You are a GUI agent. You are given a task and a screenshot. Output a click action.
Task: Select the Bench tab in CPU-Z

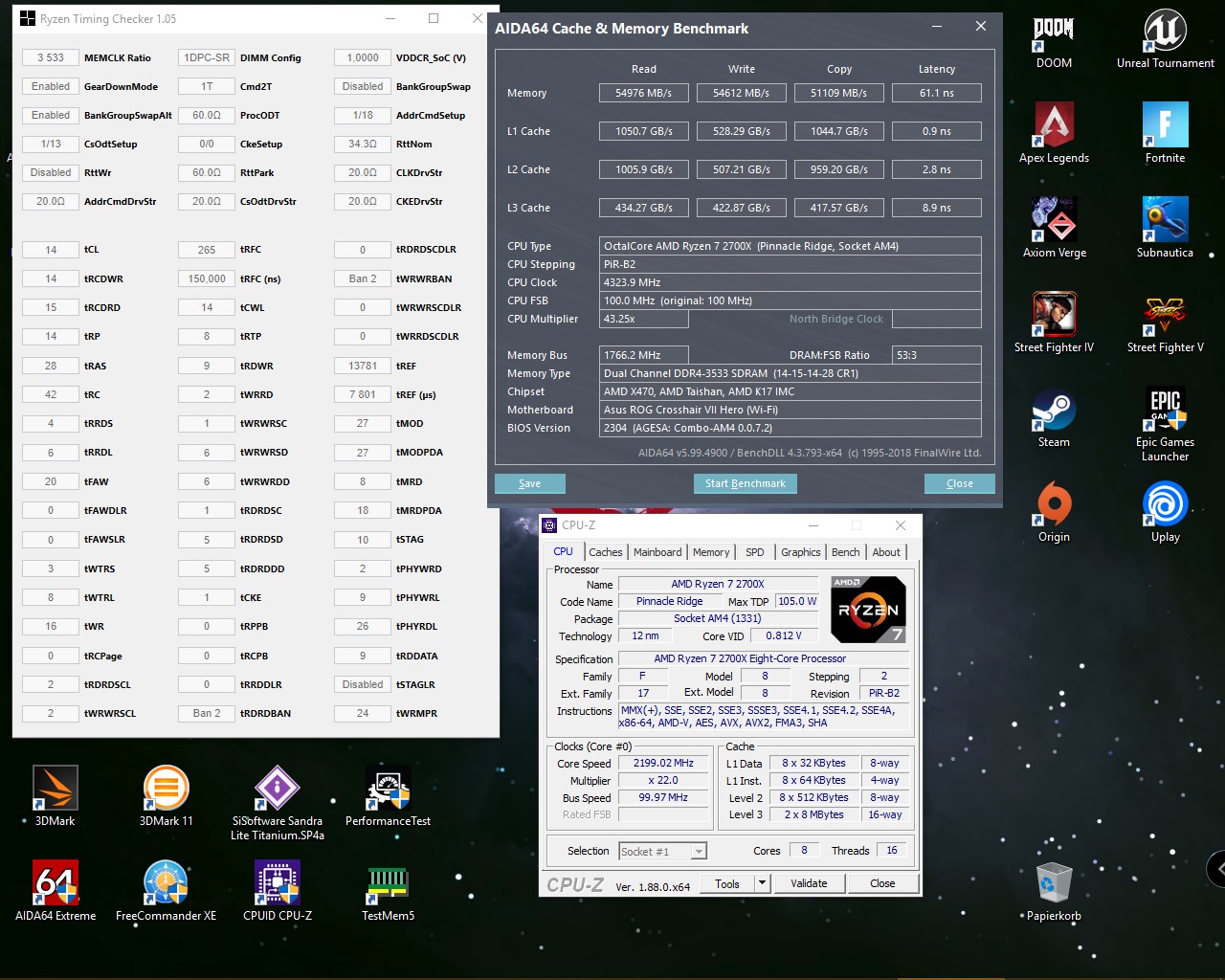click(x=846, y=552)
